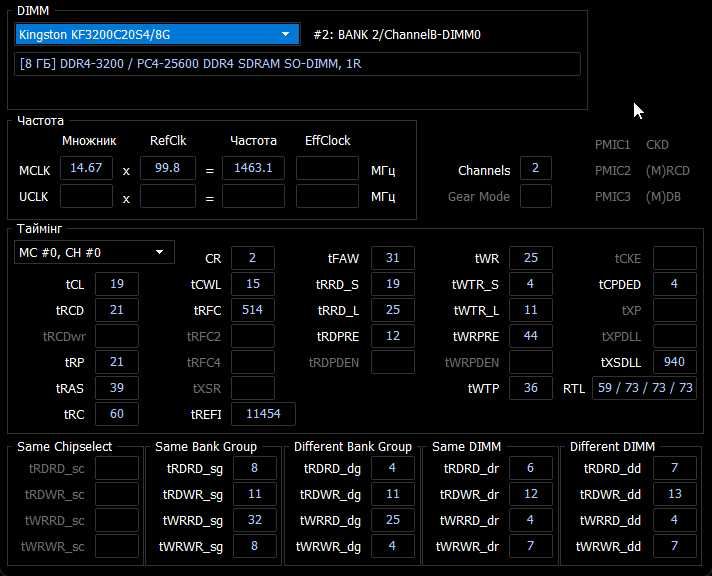The height and width of the screenshot is (576, 712).
Task: Click the tWRWR_dr value 7
Action: [531, 546]
